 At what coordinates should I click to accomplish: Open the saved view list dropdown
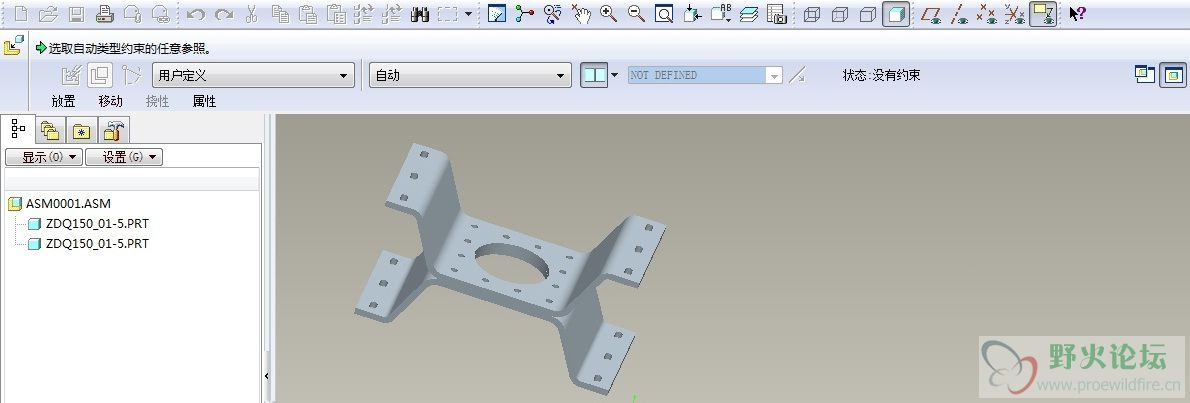pyautogui.click(x=721, y=14)
